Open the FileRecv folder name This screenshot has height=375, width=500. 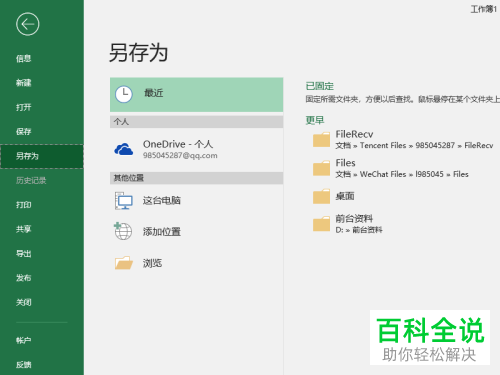click(354, 134)
